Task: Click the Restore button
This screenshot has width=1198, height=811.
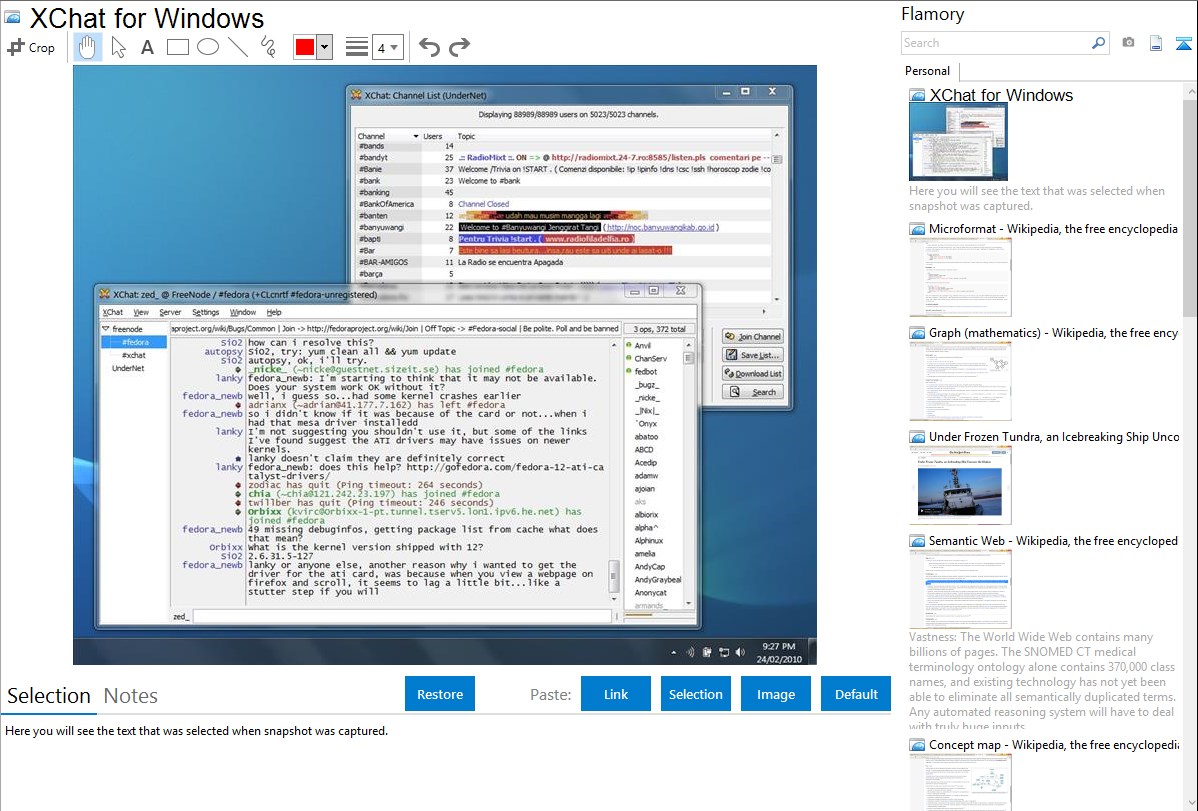Action: [440, 694]
